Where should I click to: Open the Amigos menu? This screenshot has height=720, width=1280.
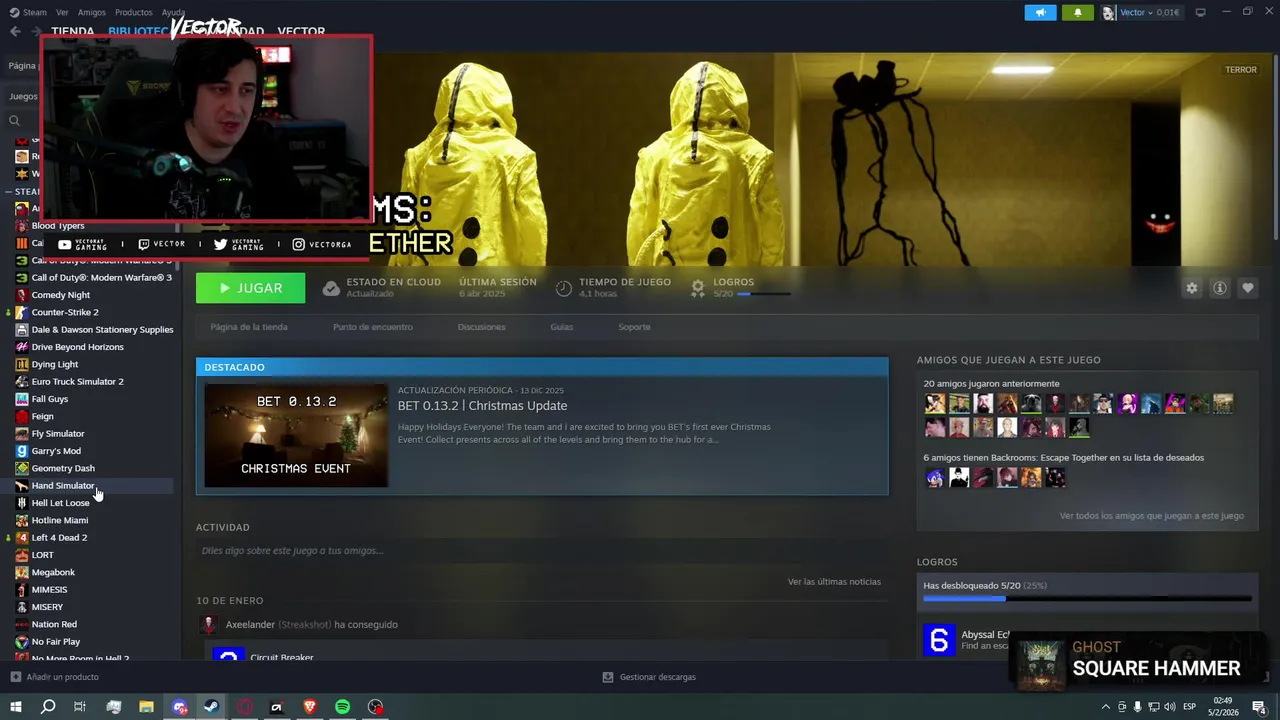pos(92,12)
